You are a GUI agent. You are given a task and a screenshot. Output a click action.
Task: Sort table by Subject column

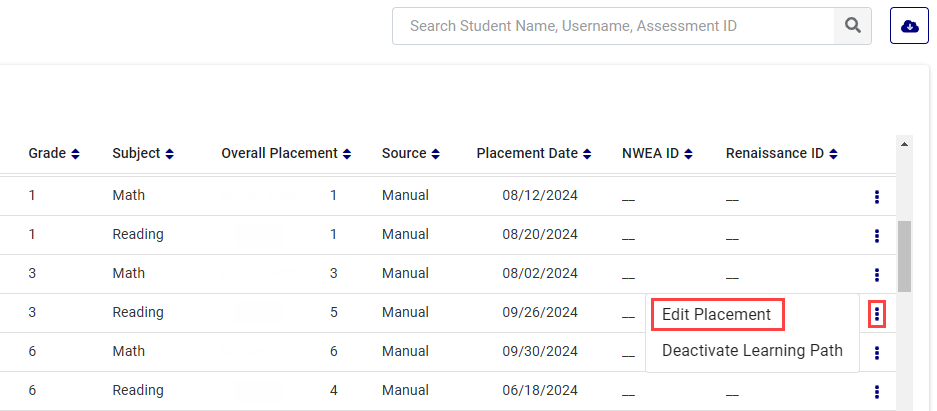point(143,154)
